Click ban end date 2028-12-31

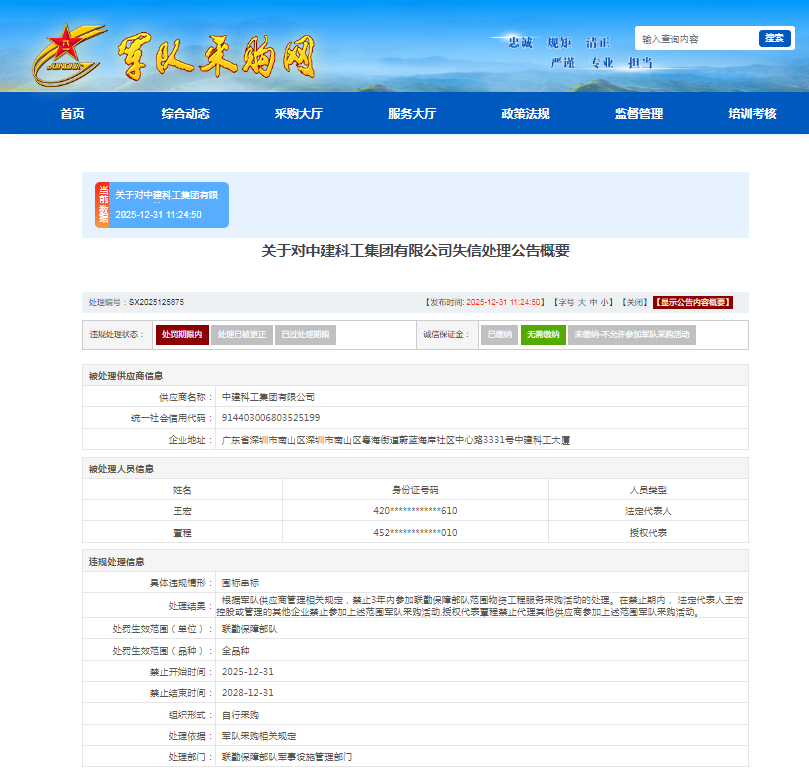[248, 693]
